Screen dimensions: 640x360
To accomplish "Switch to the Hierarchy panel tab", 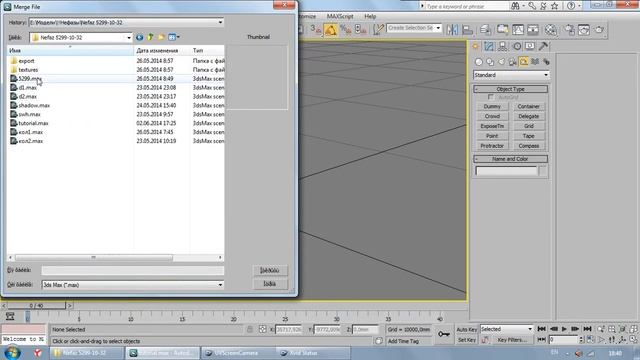I will pyautogui.click(x=503, y=47).
